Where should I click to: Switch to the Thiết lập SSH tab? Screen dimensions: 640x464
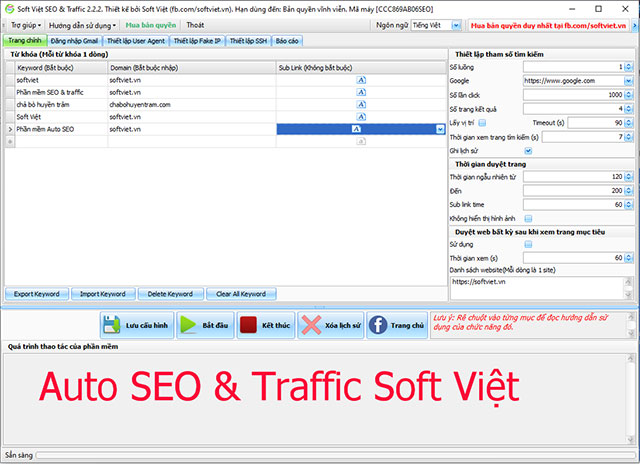point(248,41)
